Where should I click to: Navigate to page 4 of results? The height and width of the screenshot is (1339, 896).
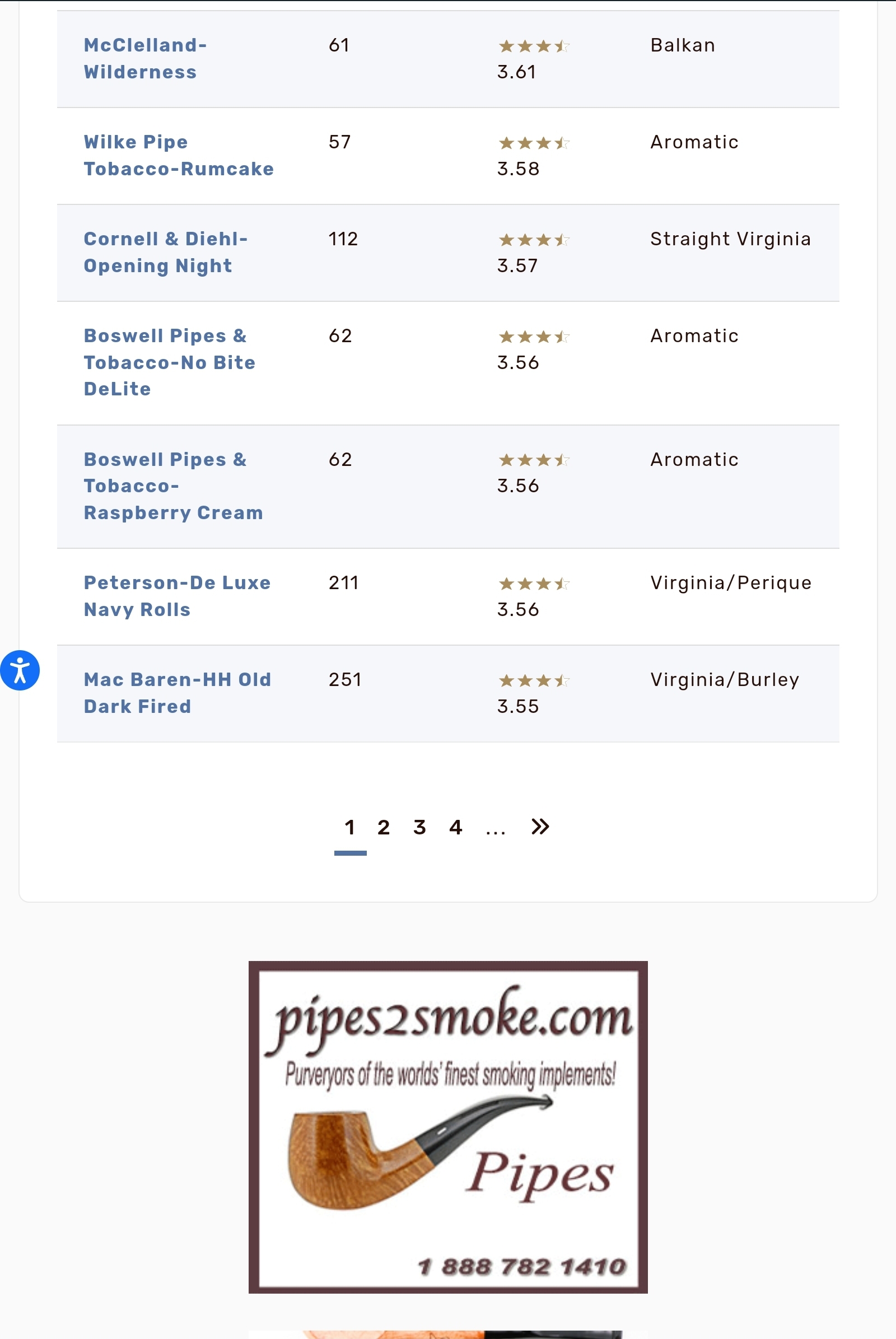tap(455, 827)
